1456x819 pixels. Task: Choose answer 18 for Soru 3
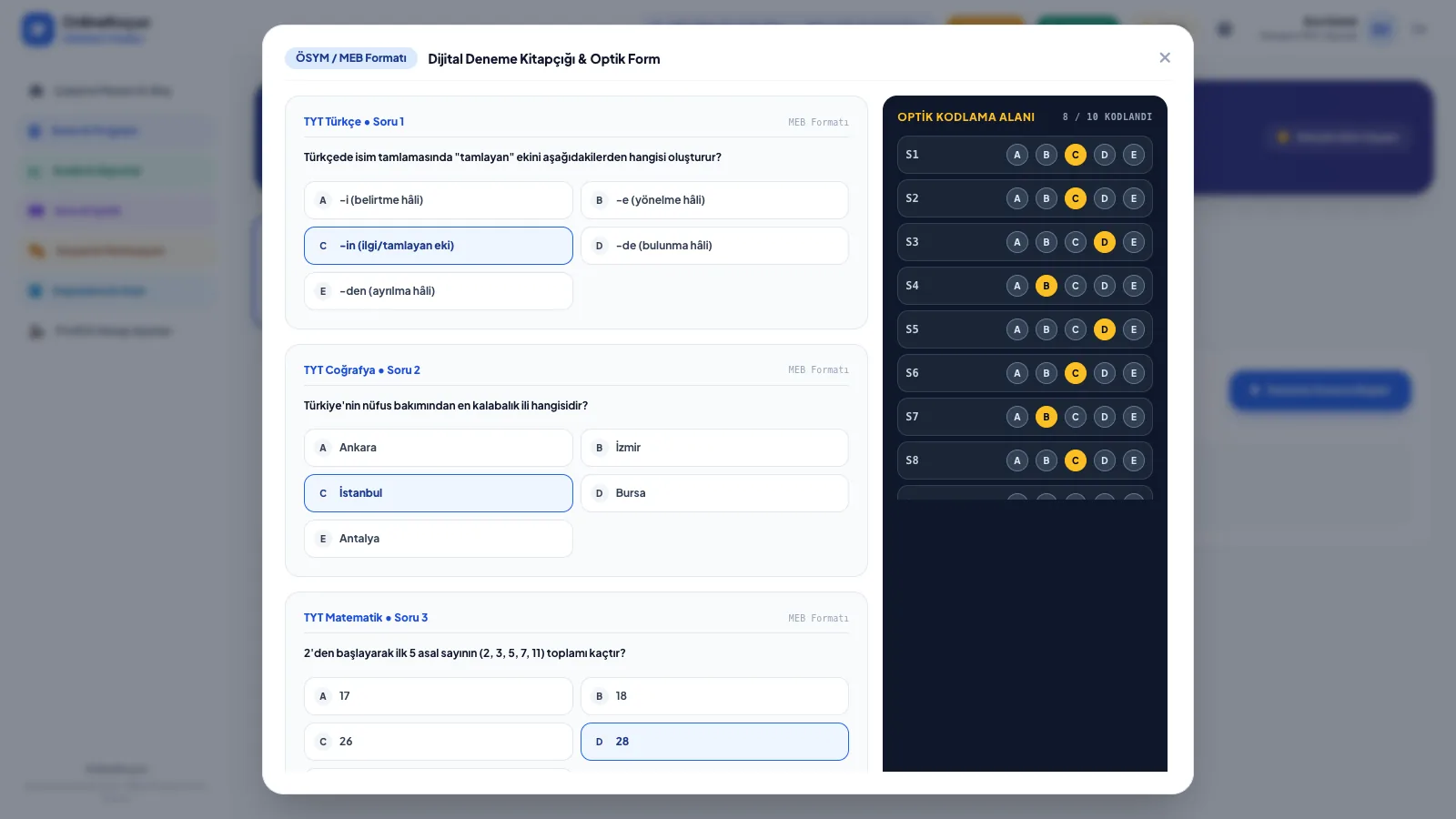[x=714, y=696]
